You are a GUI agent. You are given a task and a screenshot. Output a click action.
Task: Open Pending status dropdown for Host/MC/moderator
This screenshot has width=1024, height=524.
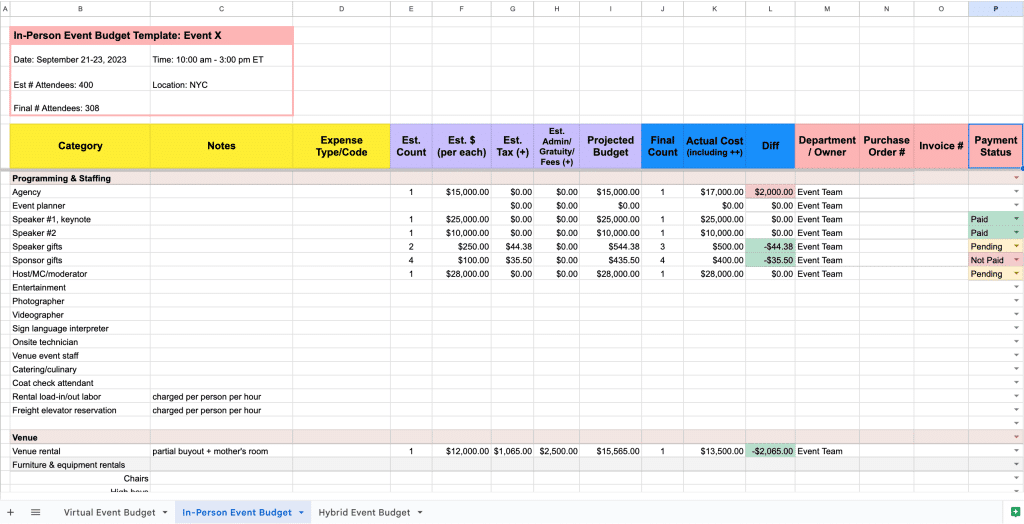pyautogui.click(x=1016, y=274)
